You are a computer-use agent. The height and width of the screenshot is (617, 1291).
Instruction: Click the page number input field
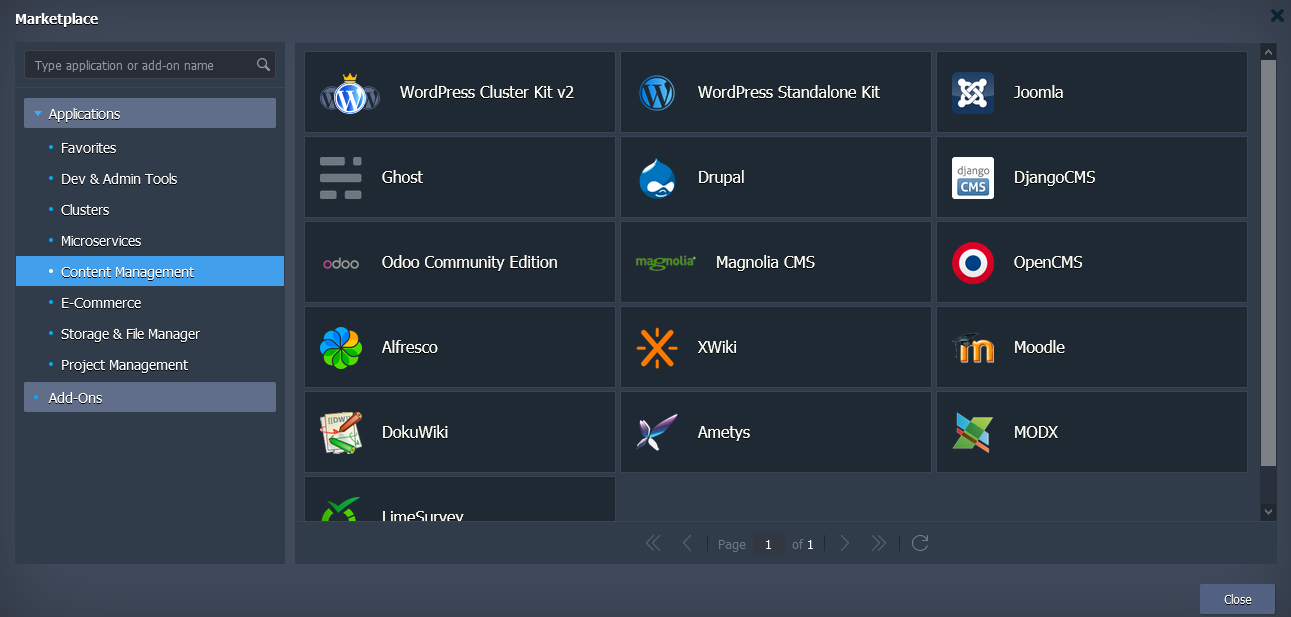(x=769, y=544)
